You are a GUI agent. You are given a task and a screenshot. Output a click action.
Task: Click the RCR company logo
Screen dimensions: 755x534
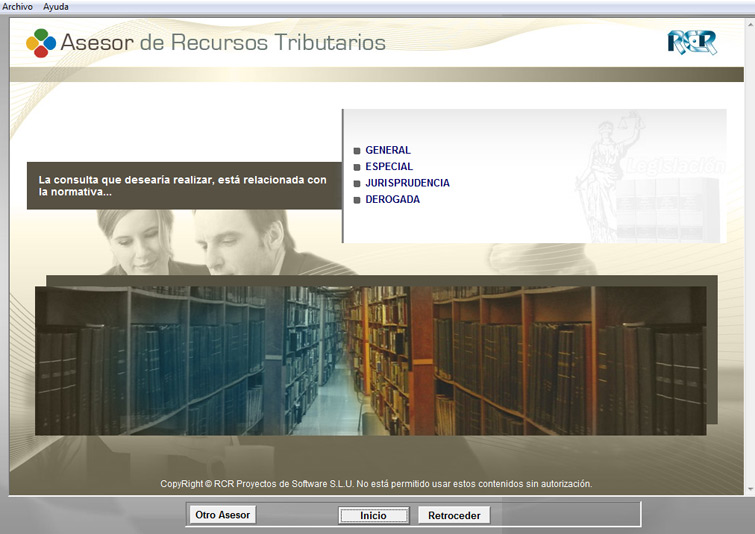pyautogui.click(x=691, y=42)
